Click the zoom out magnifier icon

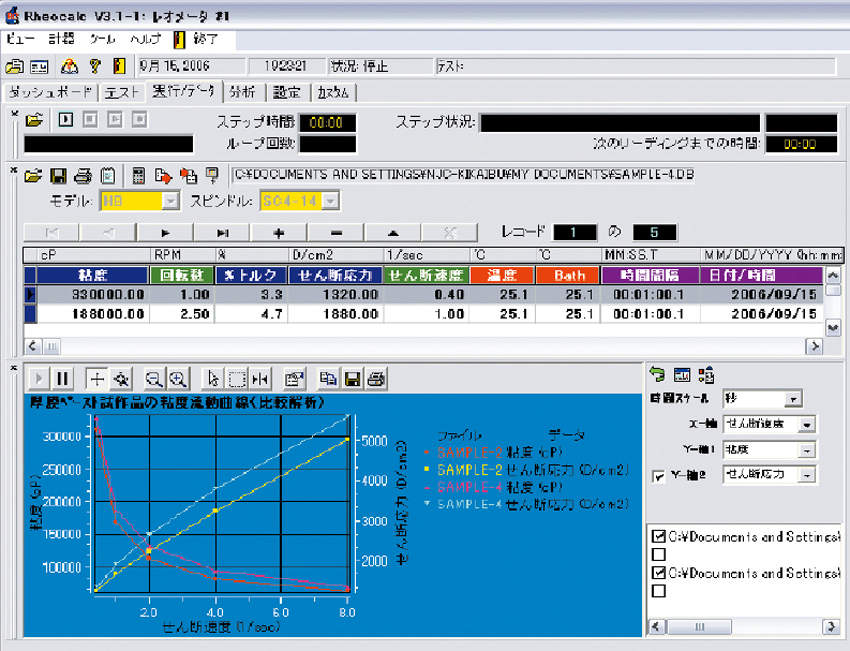tap(154, 379)
